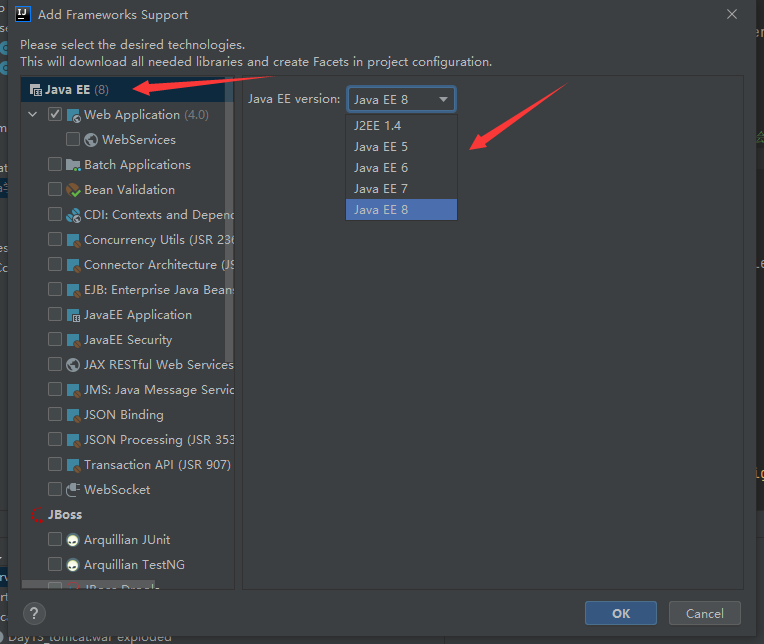The image size is (764, 644).
Task: Uncheck the Web Application checkbox
Action: (55, 114)
